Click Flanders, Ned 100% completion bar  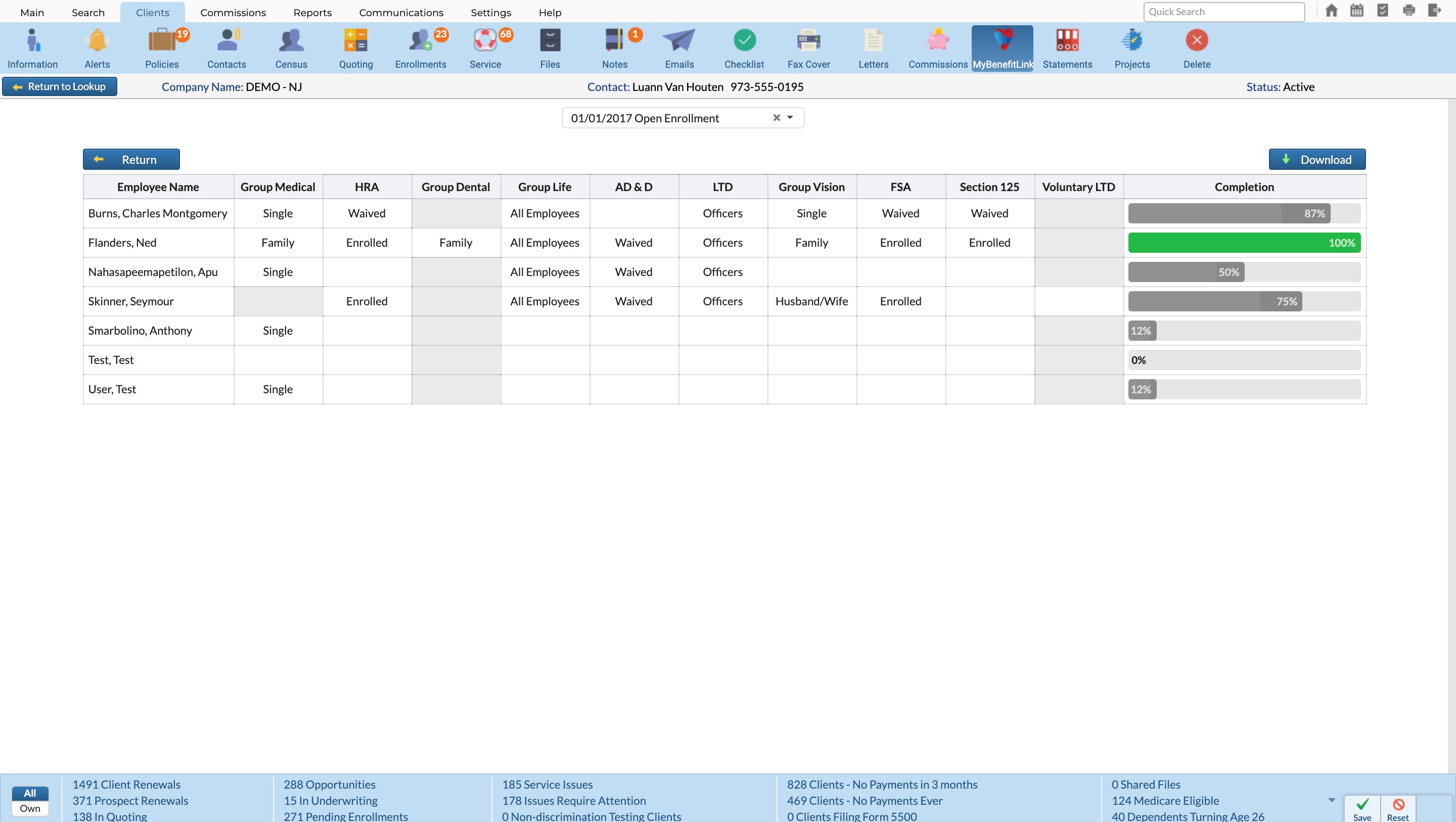(1244, 243)
